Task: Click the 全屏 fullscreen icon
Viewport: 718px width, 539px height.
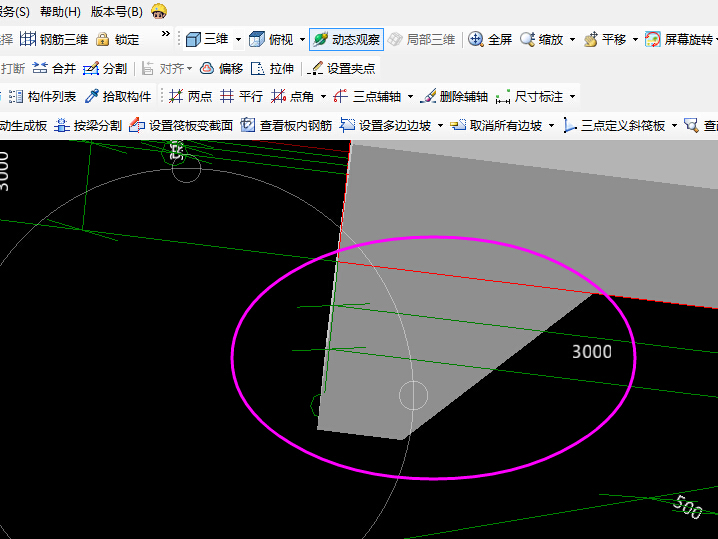Action: click(x=476, y=39)
